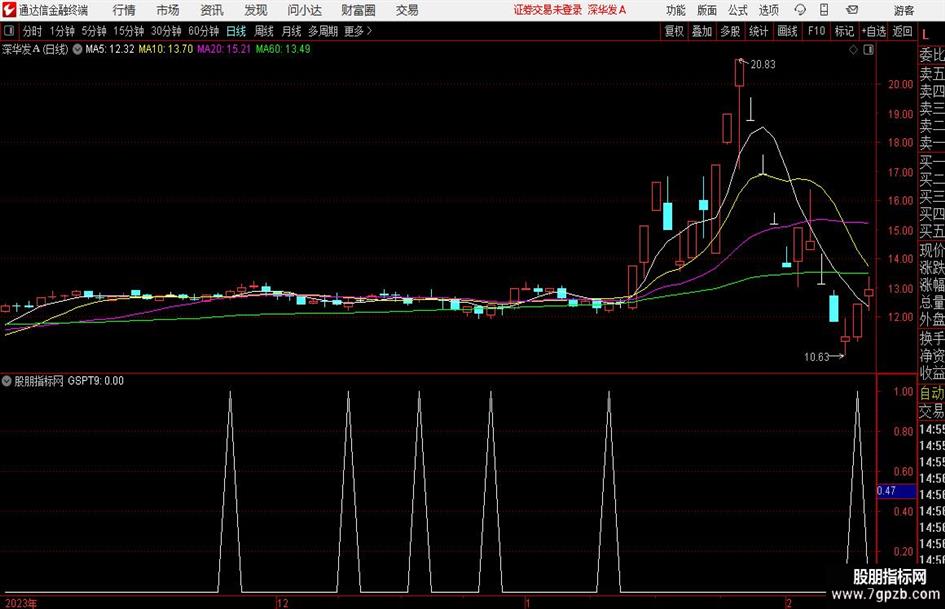
Task: Switch to the 15分钟 period tab
Action: 128,31
